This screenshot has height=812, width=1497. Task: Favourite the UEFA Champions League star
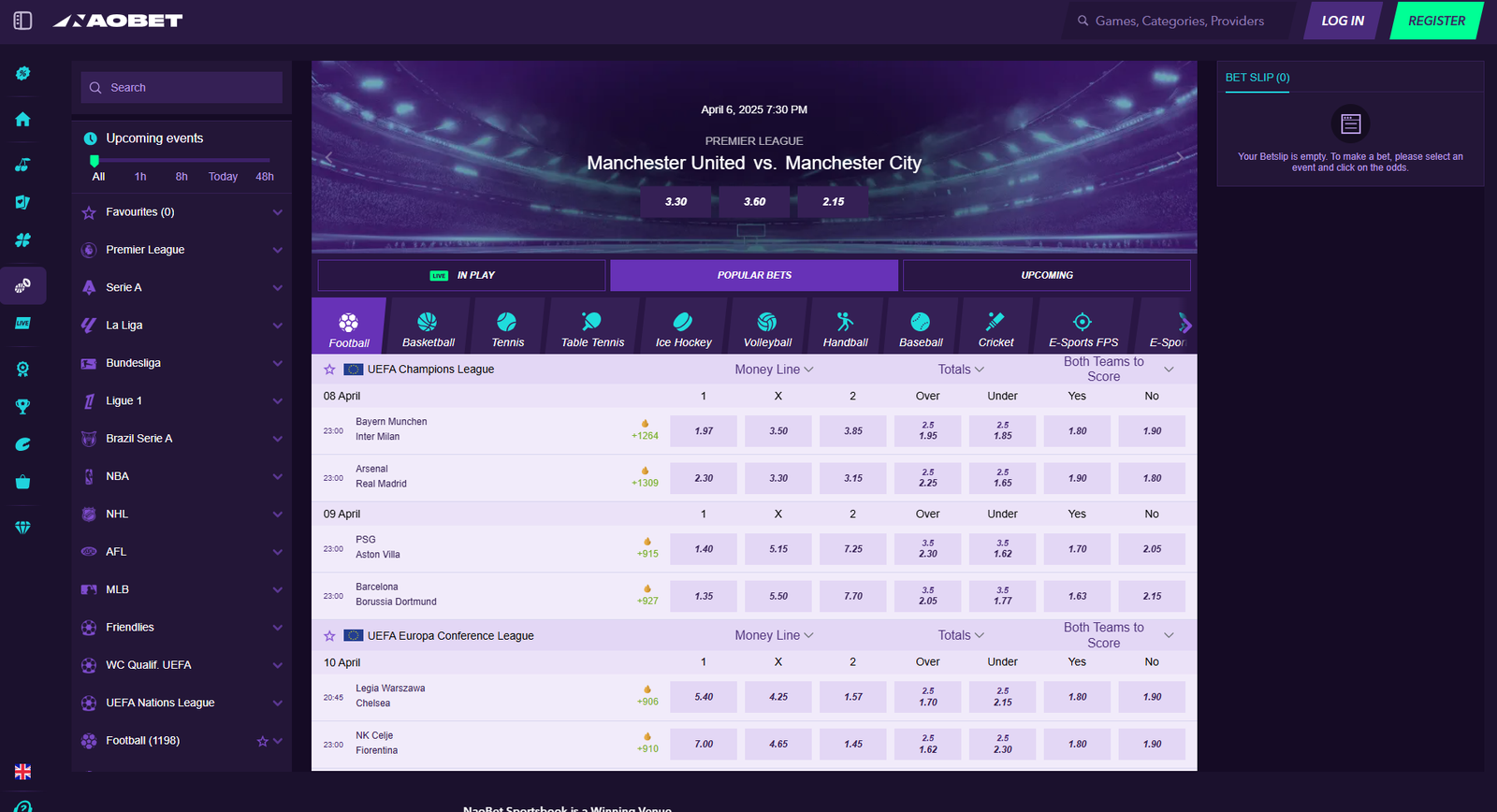329,370
